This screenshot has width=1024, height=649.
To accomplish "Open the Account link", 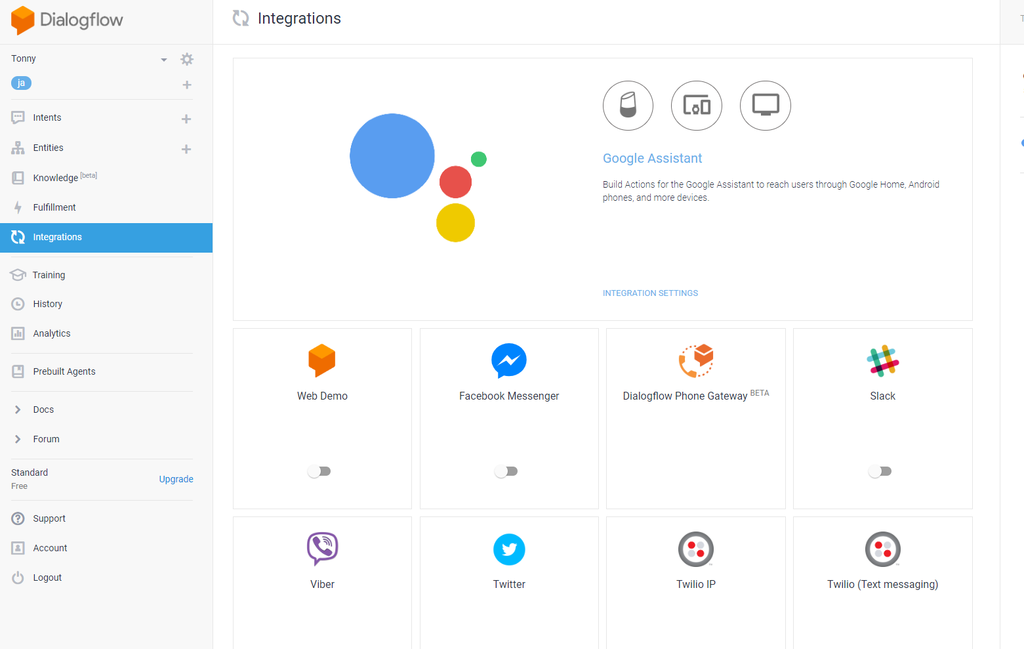I will [x=50, y=548].
